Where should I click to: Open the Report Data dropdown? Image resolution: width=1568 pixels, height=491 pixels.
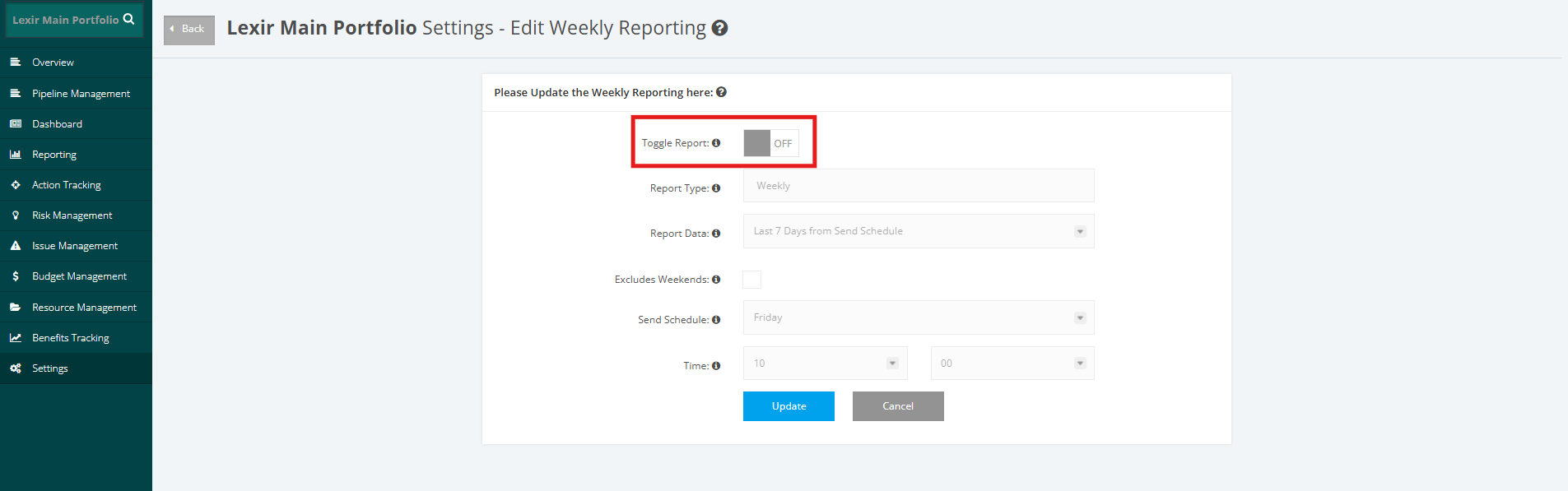coord(919,231)
